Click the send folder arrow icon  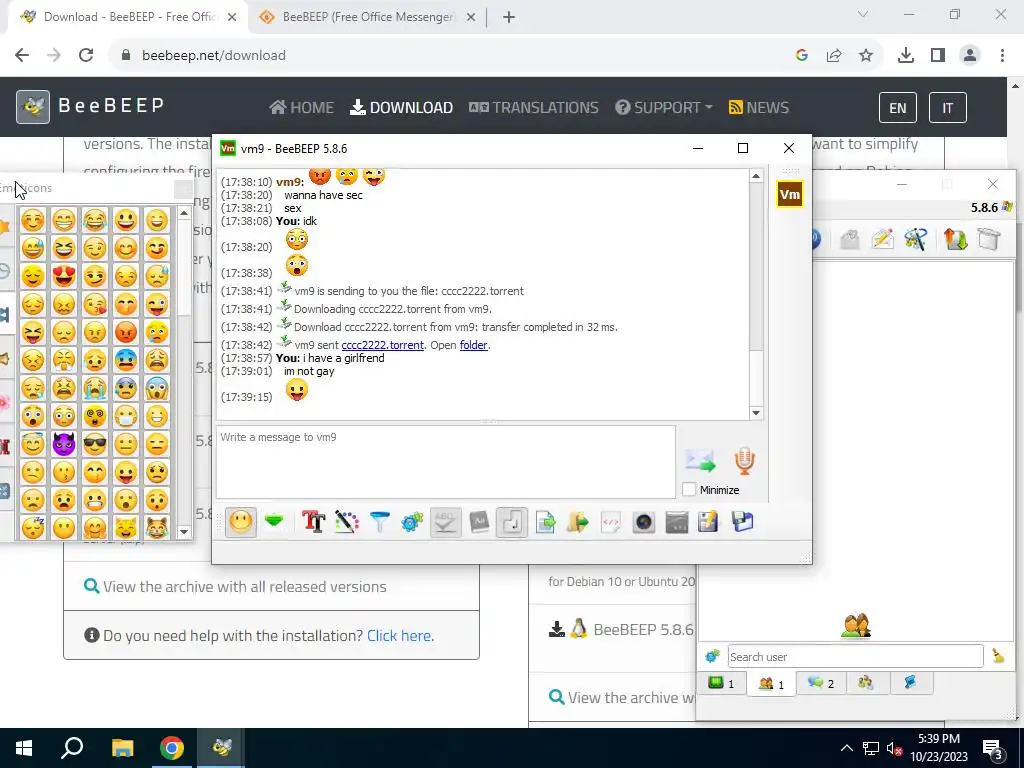(x=578, y=522)
